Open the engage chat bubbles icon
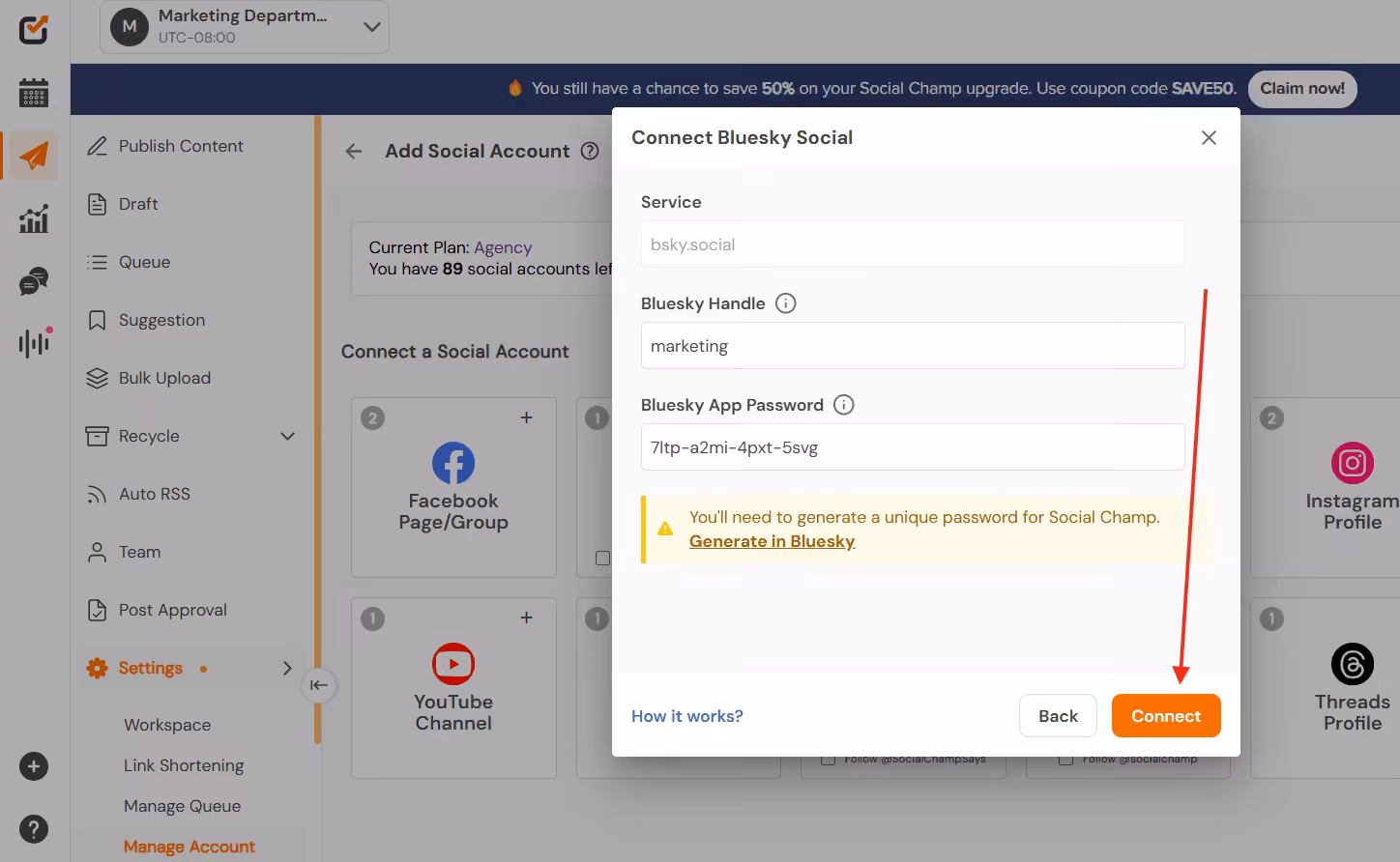1400x862 pixels. point(34,281)
